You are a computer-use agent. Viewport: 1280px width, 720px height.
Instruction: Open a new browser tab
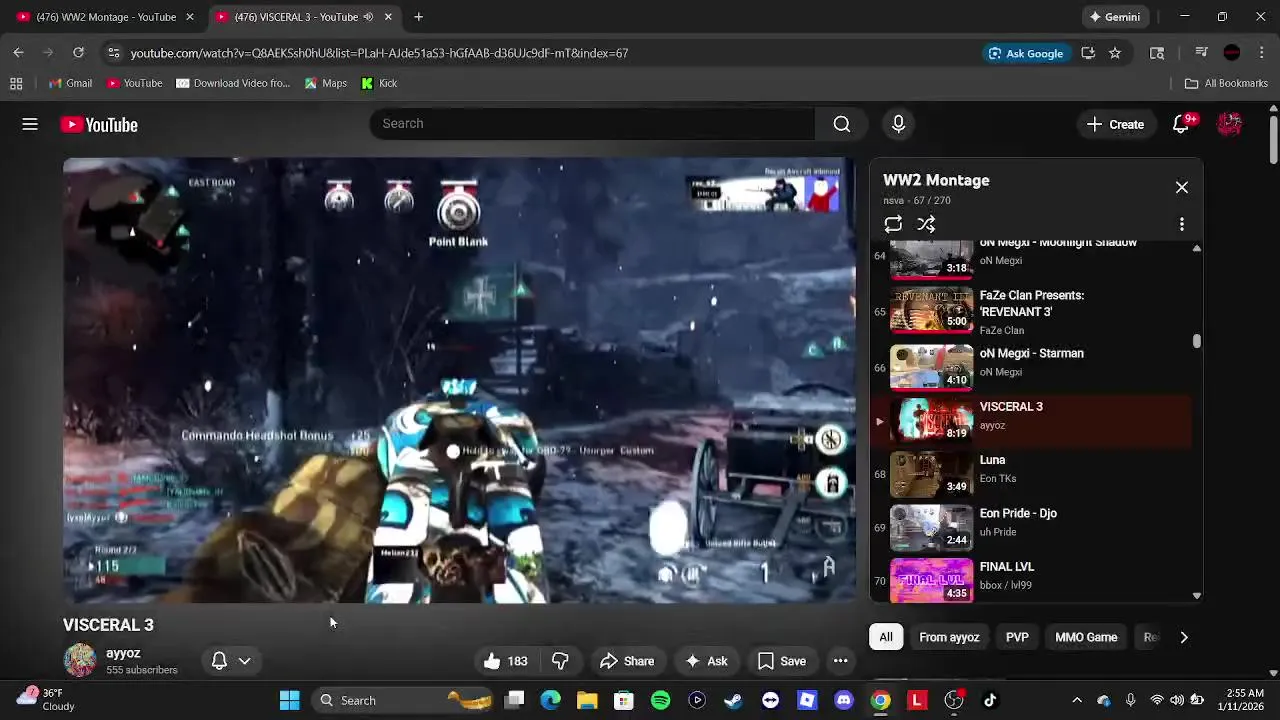pos(418,17)
